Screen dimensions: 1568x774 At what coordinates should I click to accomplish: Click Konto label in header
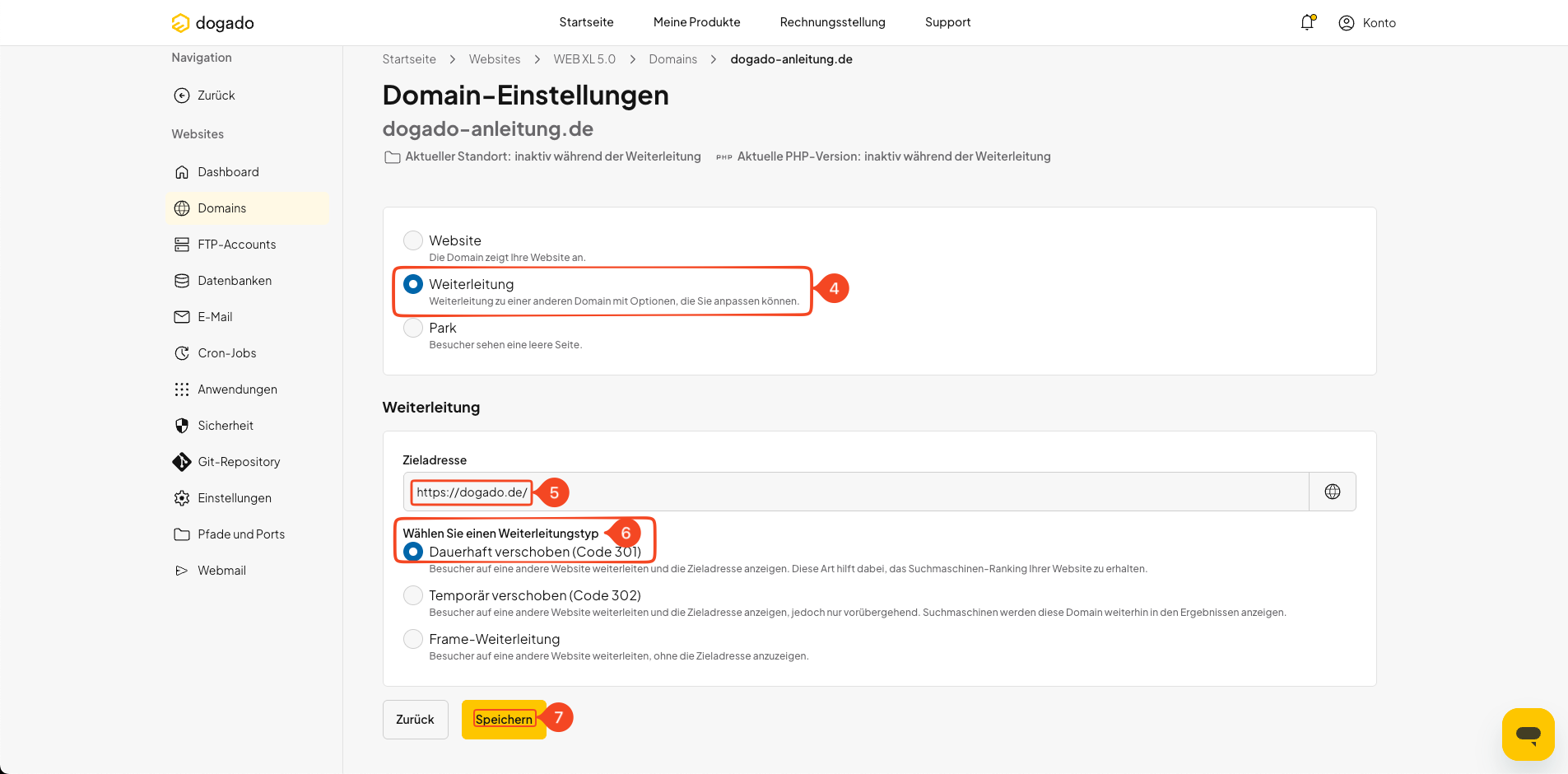click(x=1380, y=23)
